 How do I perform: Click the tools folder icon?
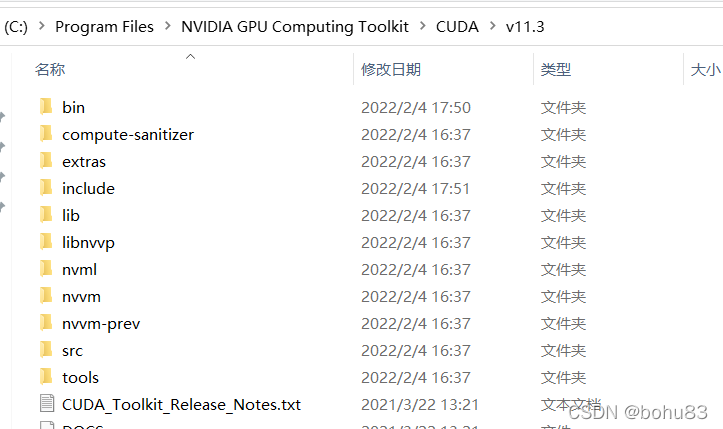point(45,377)
